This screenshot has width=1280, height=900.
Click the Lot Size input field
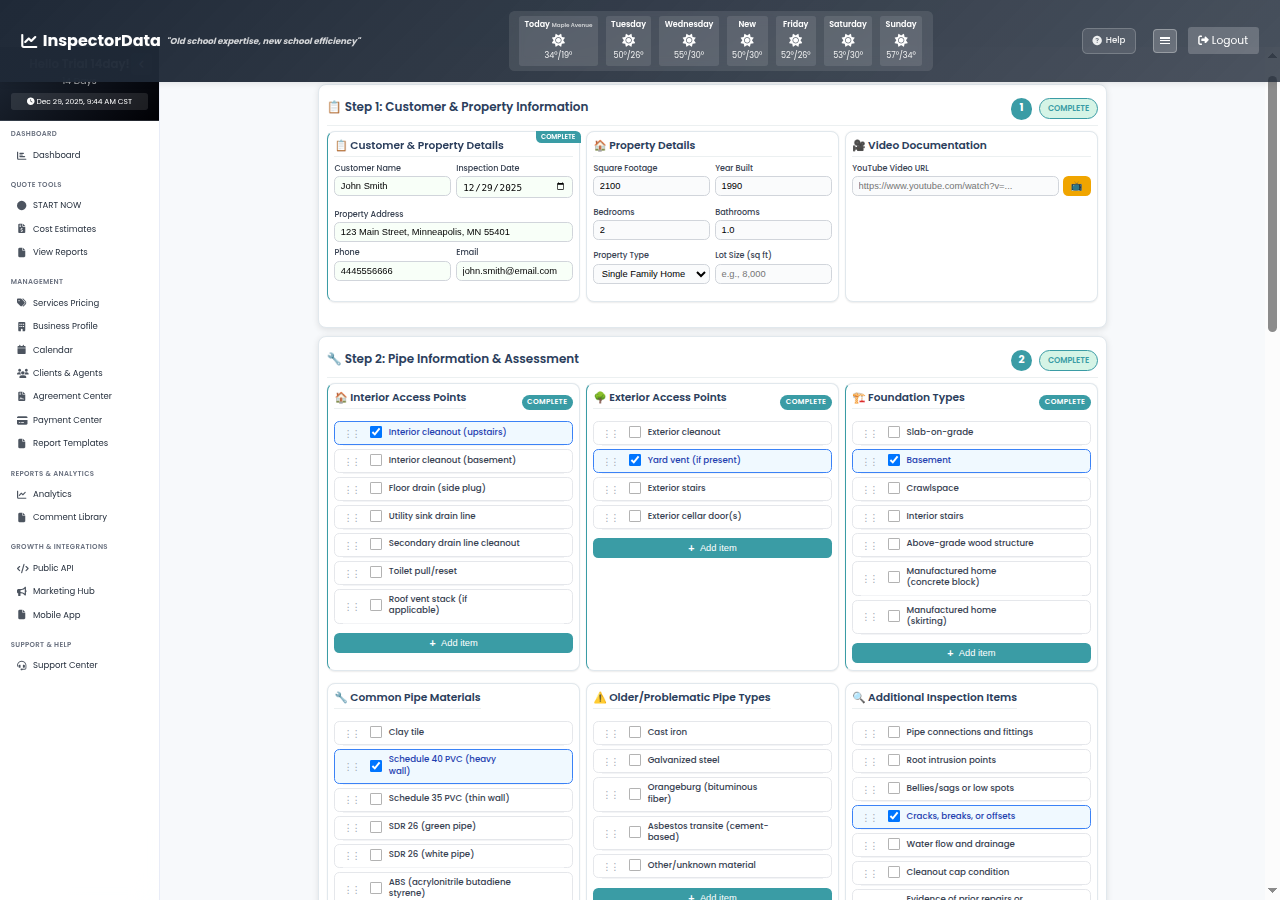(x=773, y=274)
